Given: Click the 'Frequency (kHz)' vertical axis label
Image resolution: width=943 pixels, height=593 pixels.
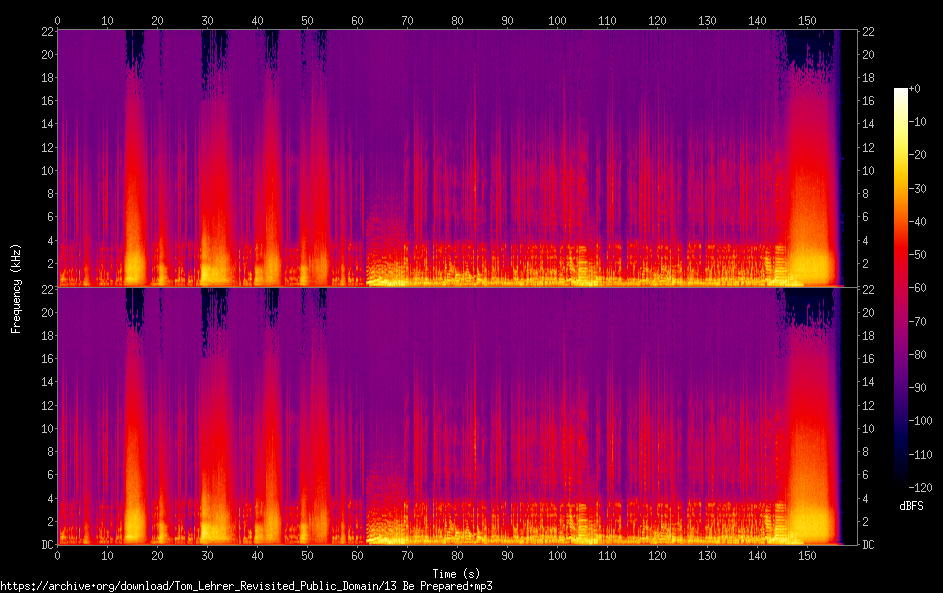Looking at the screenshot, I should coord(16,288).
